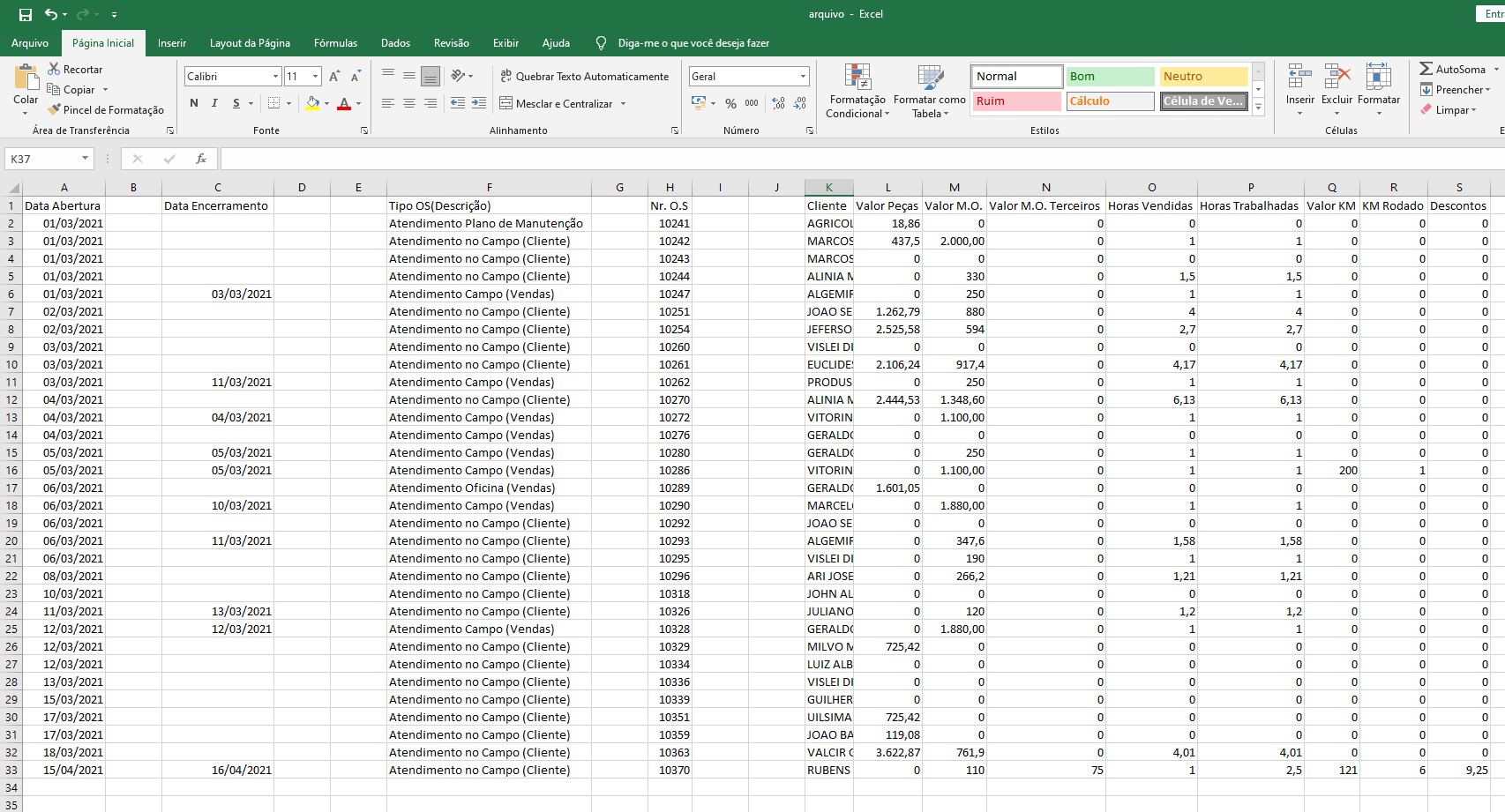Increase decimal places
This screenshot has width=1505, height=812.
pos(778,103)
